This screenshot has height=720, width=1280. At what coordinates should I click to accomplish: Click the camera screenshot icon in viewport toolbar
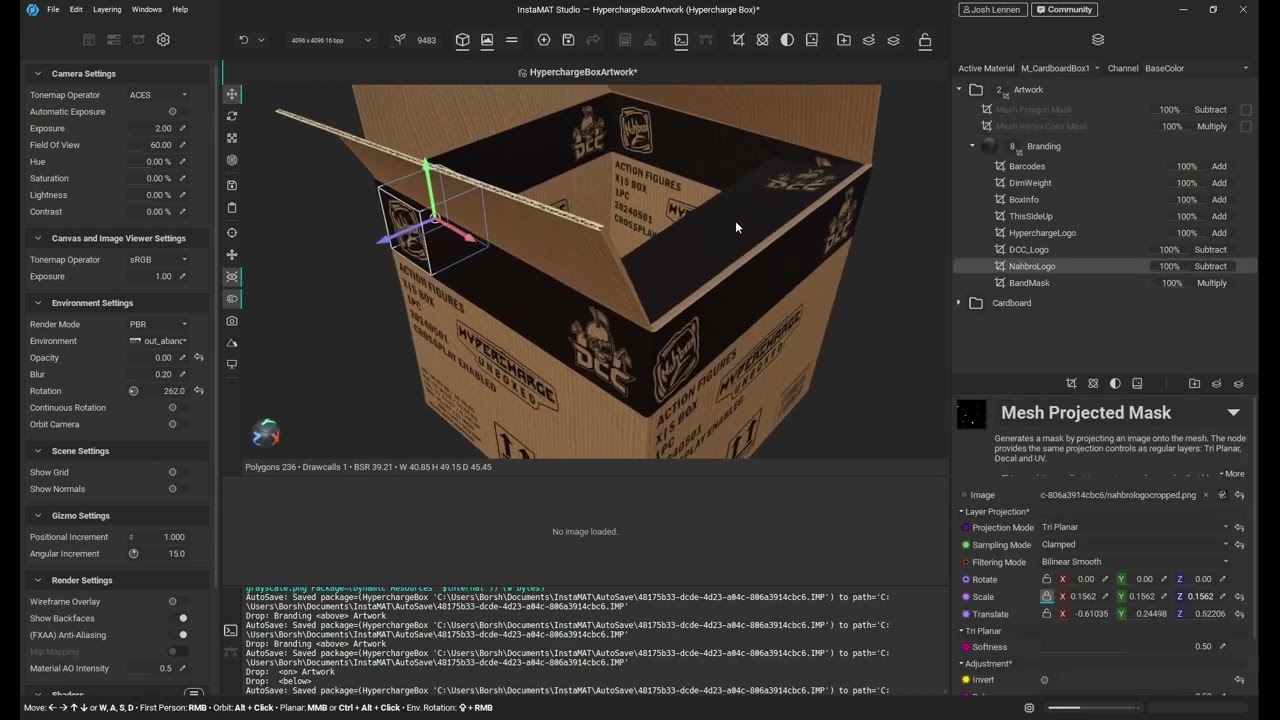point(232,321)
